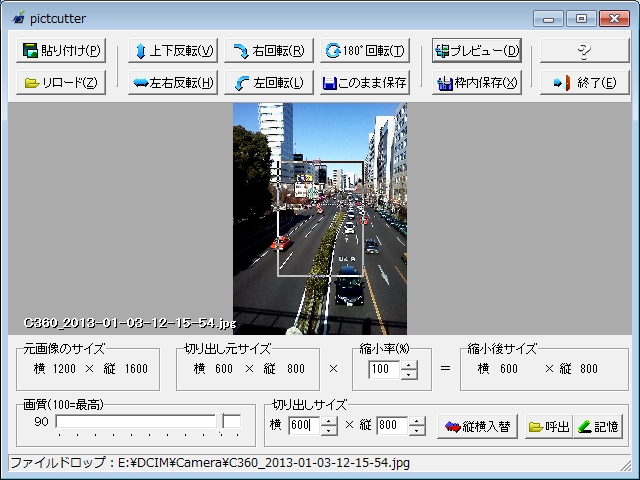Rotate left with 左回転(L)
640x480 pixels.
tap(269, 82)
